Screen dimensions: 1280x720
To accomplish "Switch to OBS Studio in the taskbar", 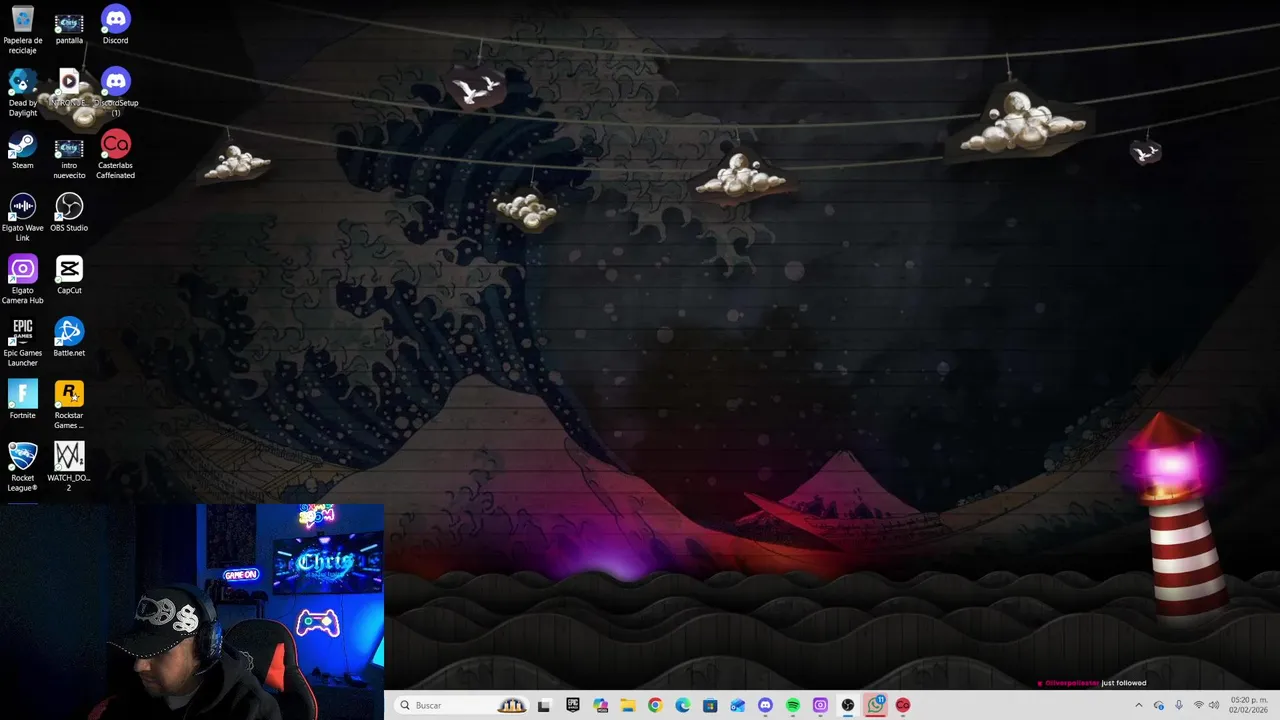I will pos(848,705).
